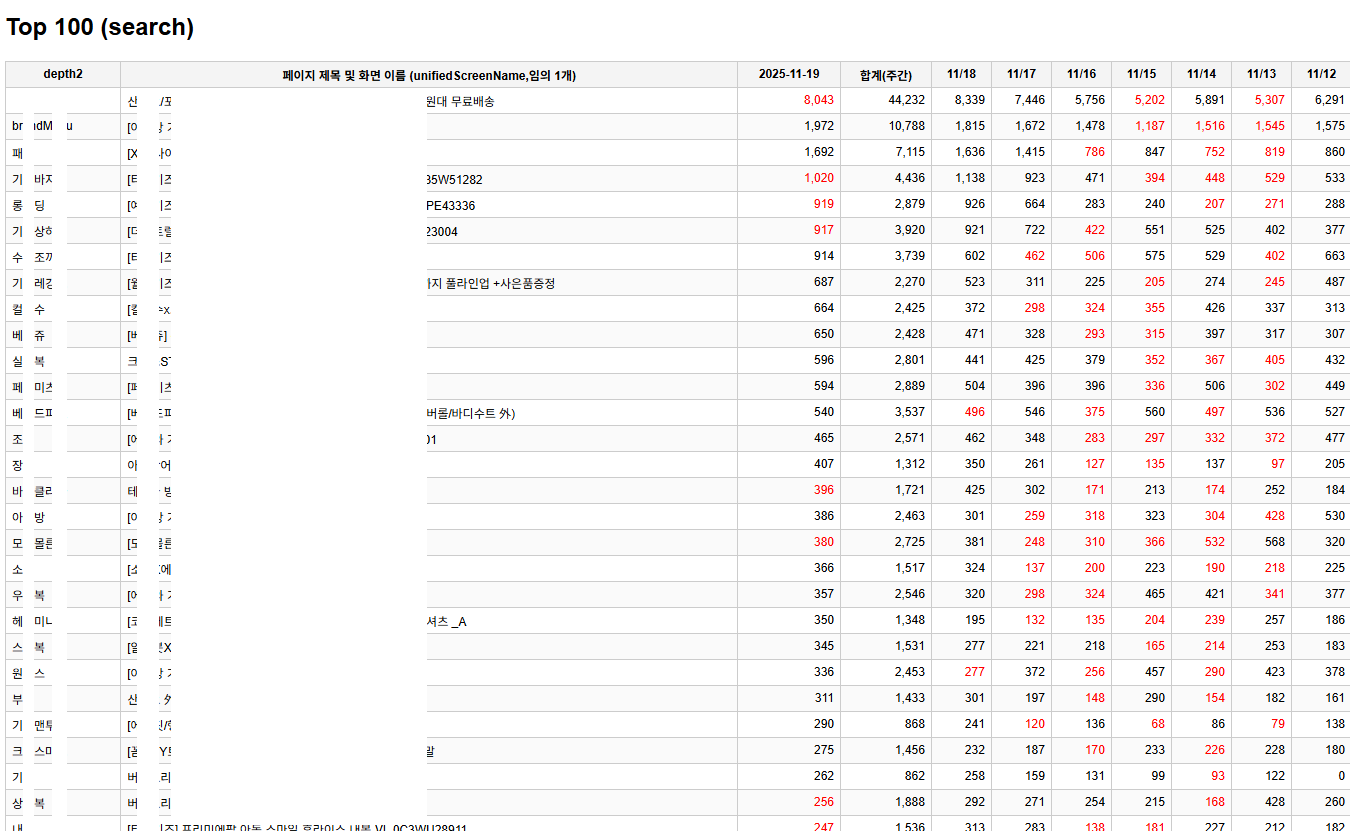Click the weekly total 2,453 cell

point(886,673)
